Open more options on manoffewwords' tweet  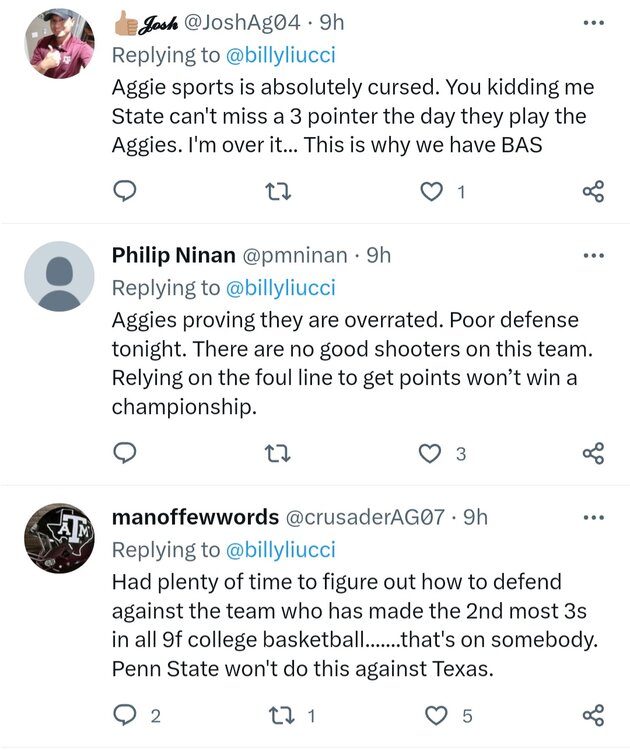click(x=593, y=517)
